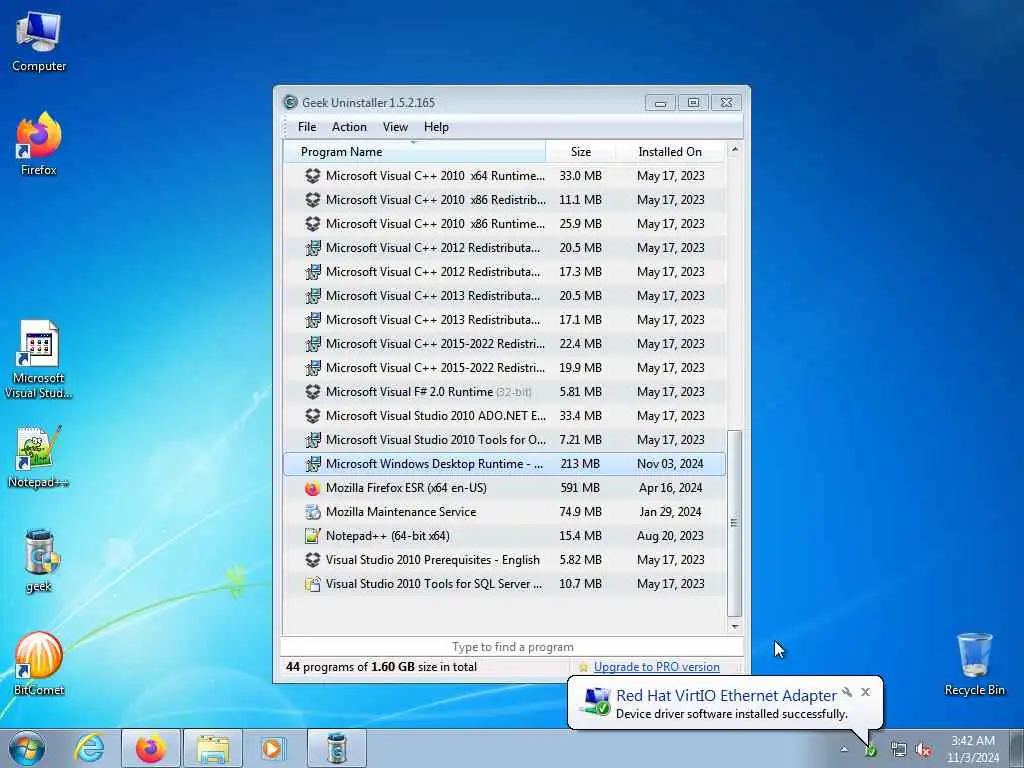The image size is (1024, 768).
Task: Click the Geek Uninstaller taskbar button
Action: point(336,748)
